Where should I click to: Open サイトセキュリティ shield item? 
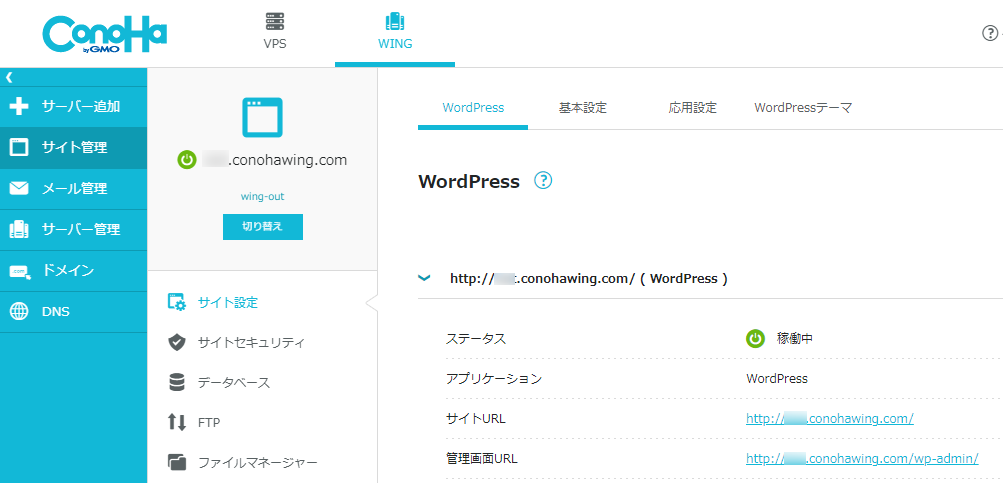coord(250,342)
